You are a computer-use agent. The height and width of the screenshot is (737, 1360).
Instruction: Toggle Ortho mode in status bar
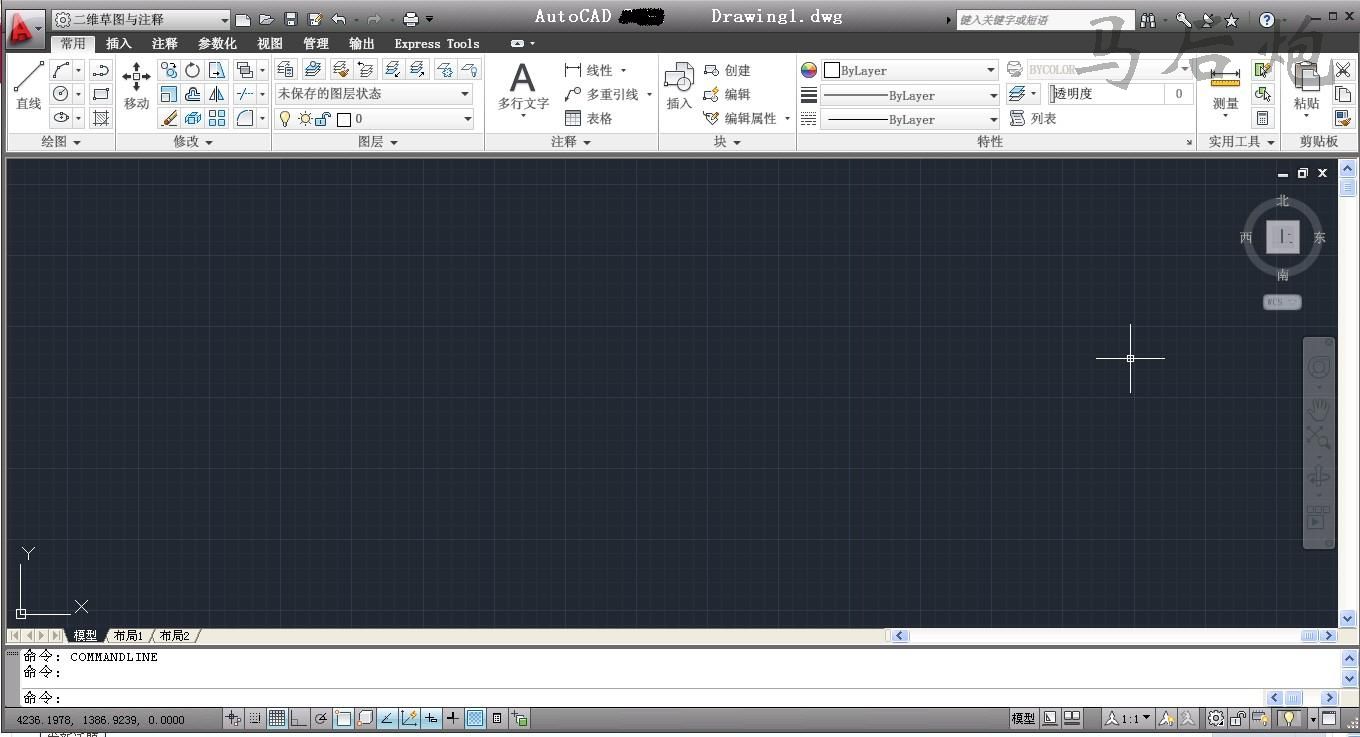coord(299,718)
